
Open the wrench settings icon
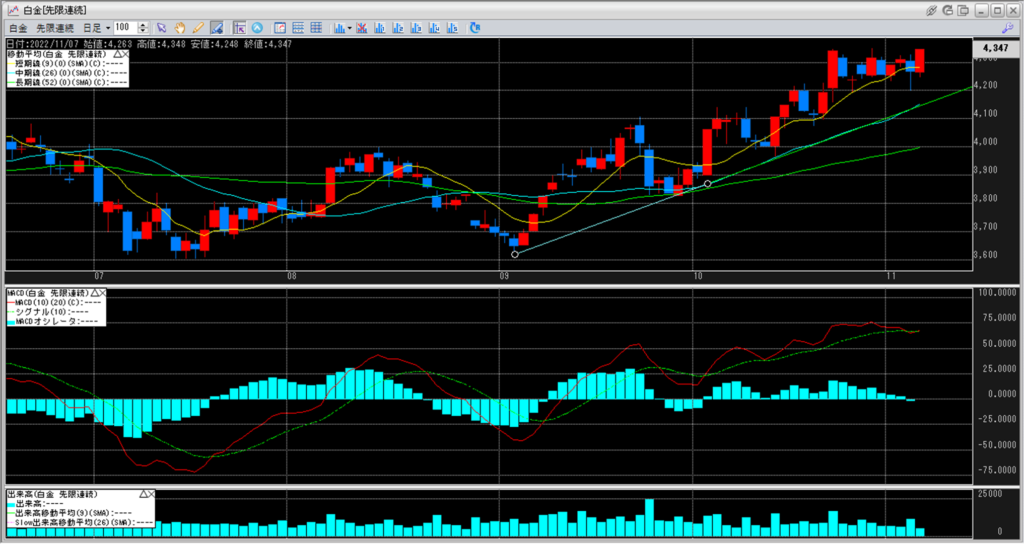pos(1007,28)
